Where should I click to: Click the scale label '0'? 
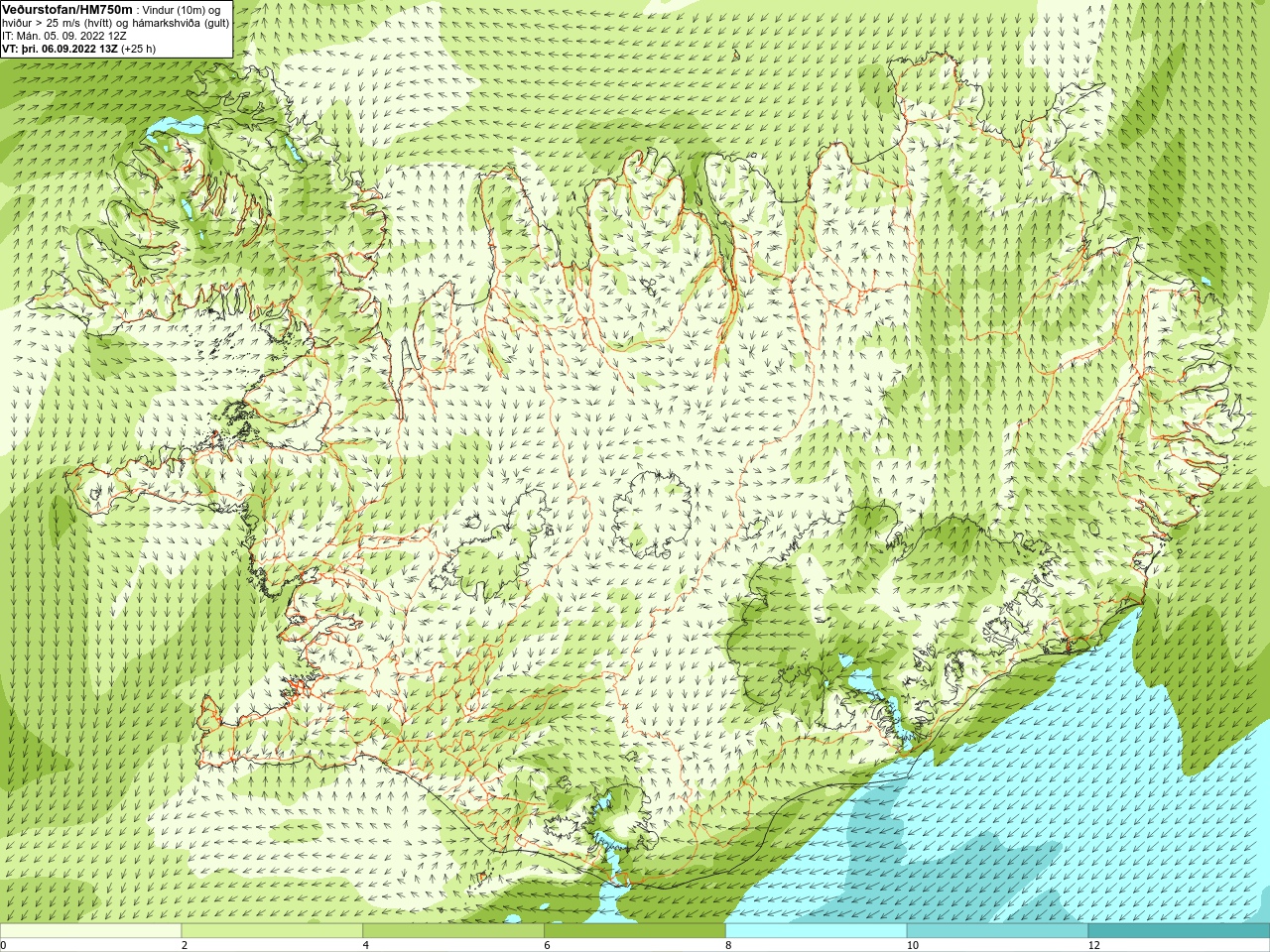pos(3,946)
